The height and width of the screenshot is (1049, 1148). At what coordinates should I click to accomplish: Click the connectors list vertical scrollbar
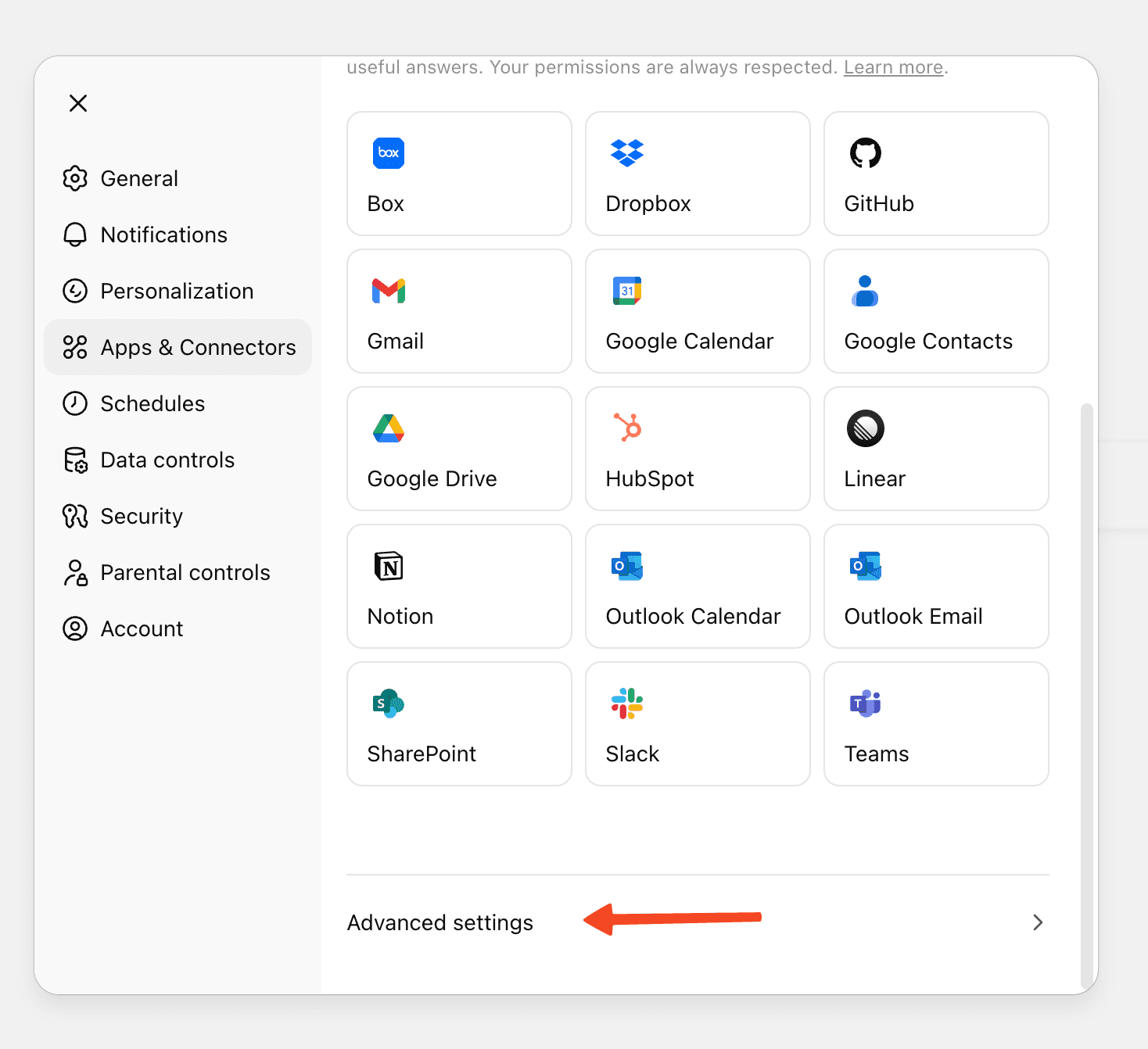[1086, 696]
